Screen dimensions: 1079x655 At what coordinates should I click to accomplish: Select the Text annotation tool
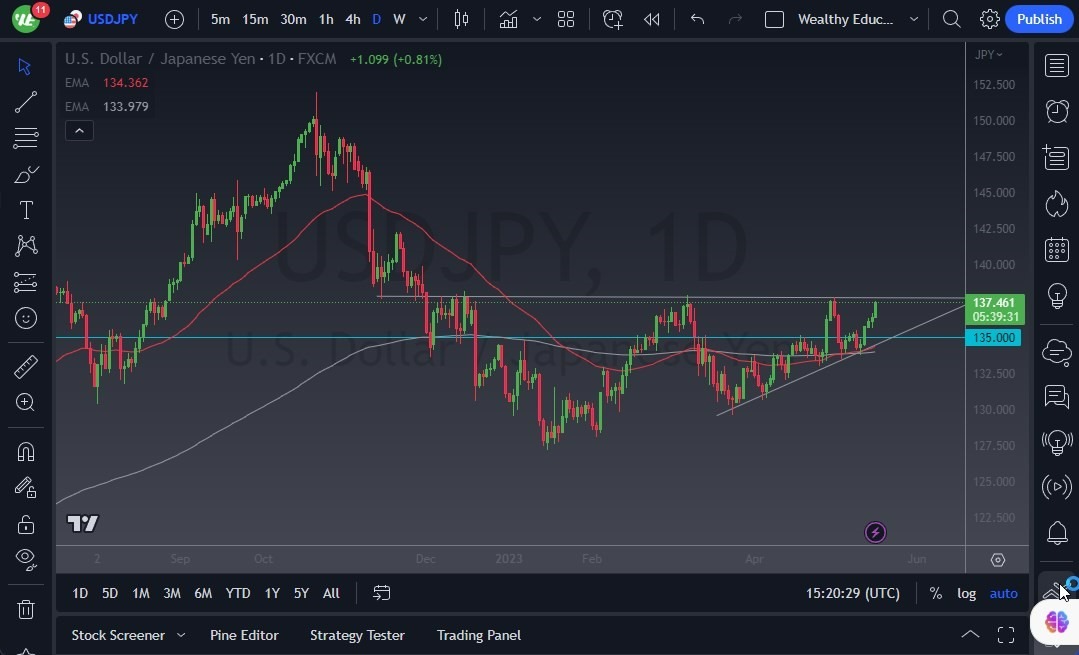25,210
